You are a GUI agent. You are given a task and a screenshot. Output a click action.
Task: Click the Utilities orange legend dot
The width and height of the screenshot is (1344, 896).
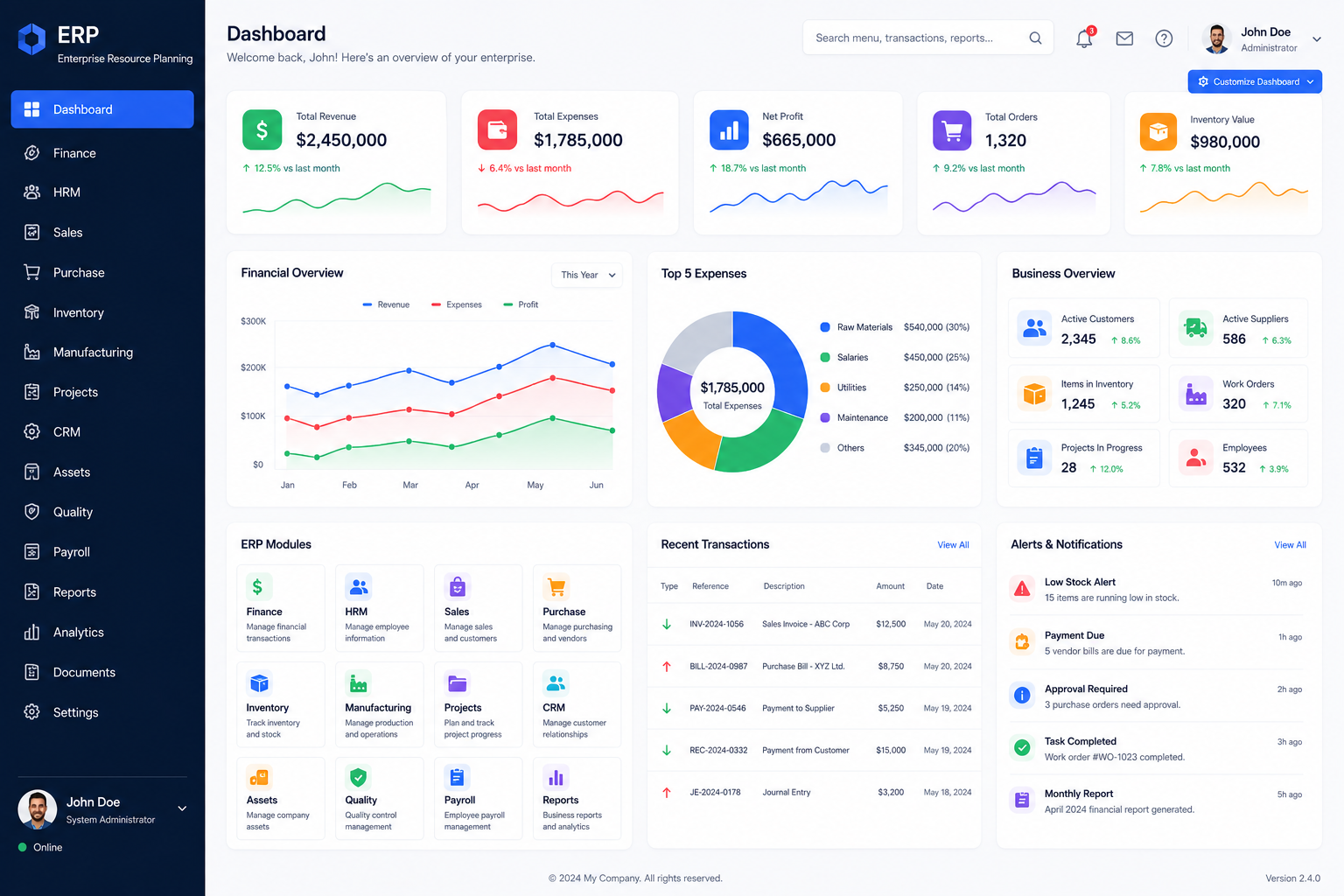pyautogui.click(x=825, y=388)
